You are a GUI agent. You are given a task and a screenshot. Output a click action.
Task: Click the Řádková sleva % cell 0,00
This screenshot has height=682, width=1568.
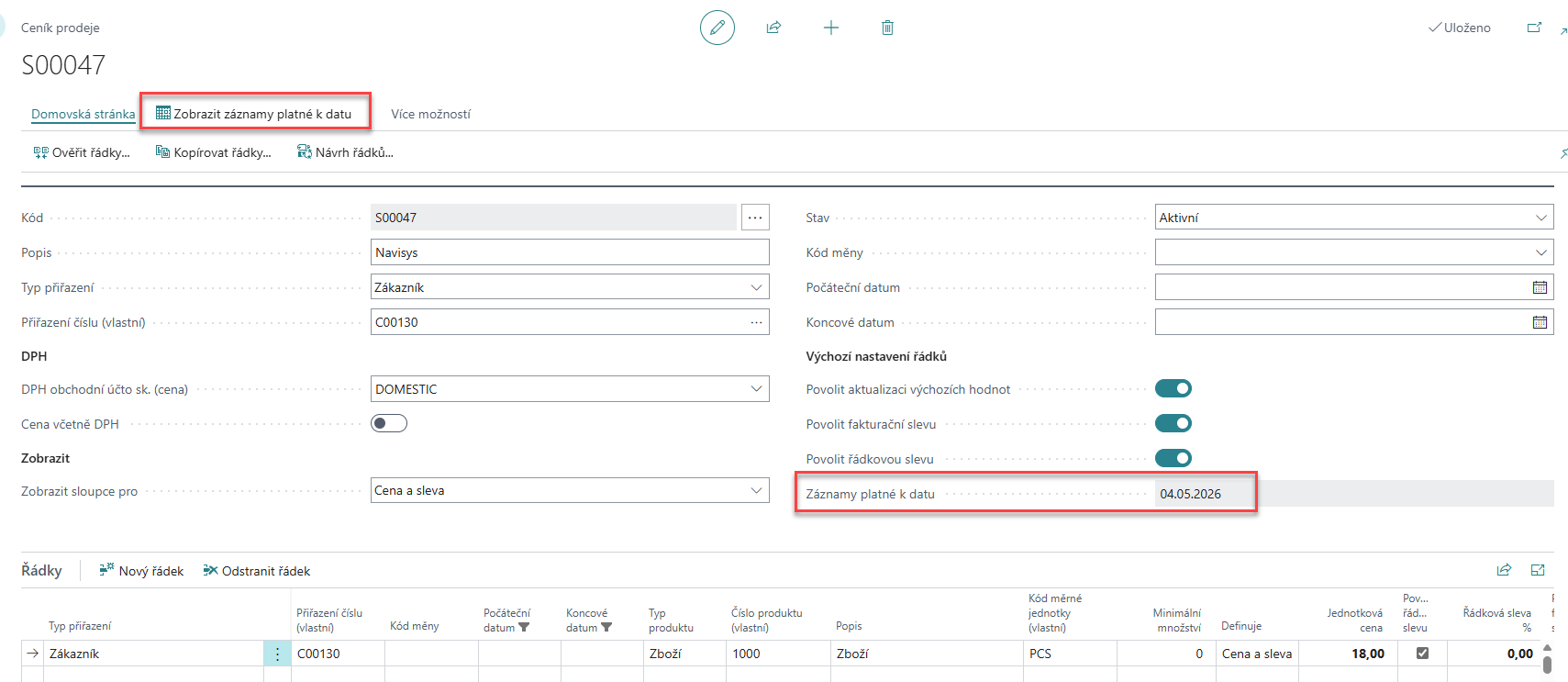click(1496, 654)
